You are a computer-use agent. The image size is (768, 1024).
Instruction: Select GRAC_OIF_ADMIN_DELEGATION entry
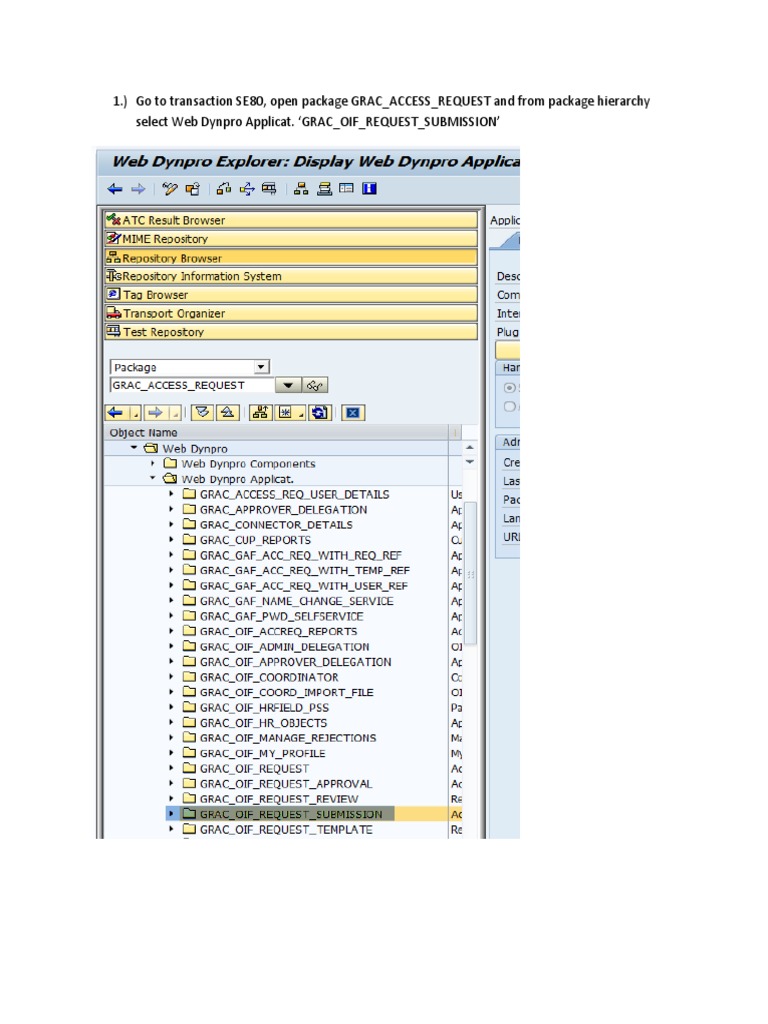pyautogui.click(x=285, y=647)
